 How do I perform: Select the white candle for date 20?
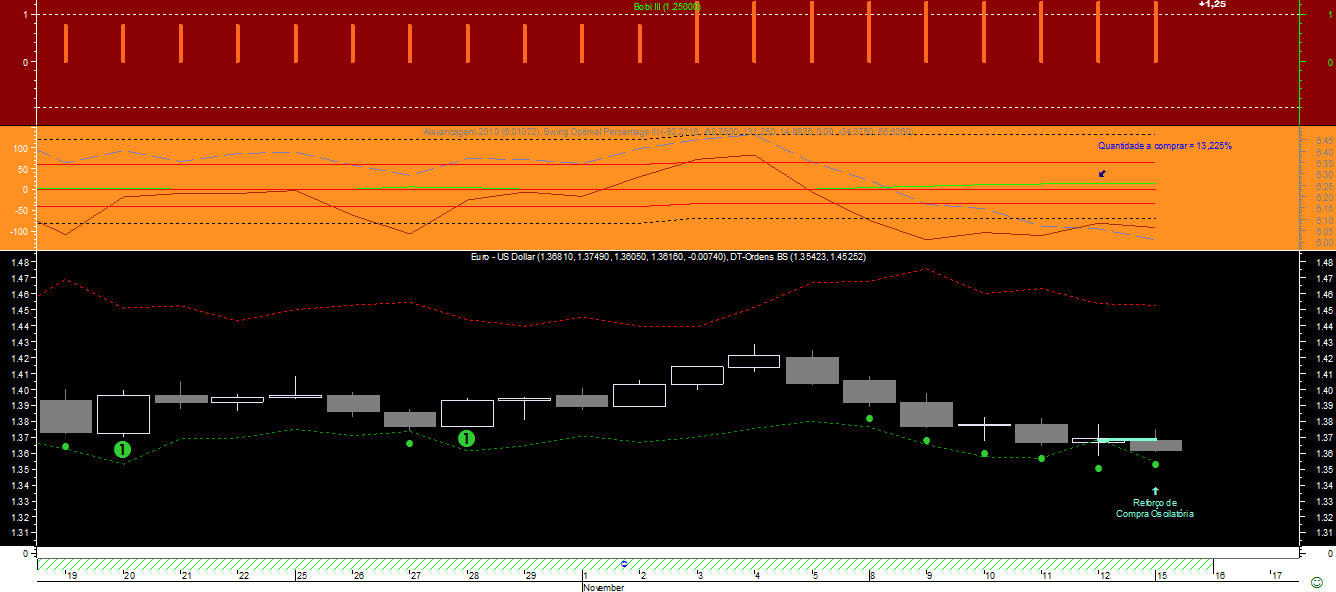123,414
